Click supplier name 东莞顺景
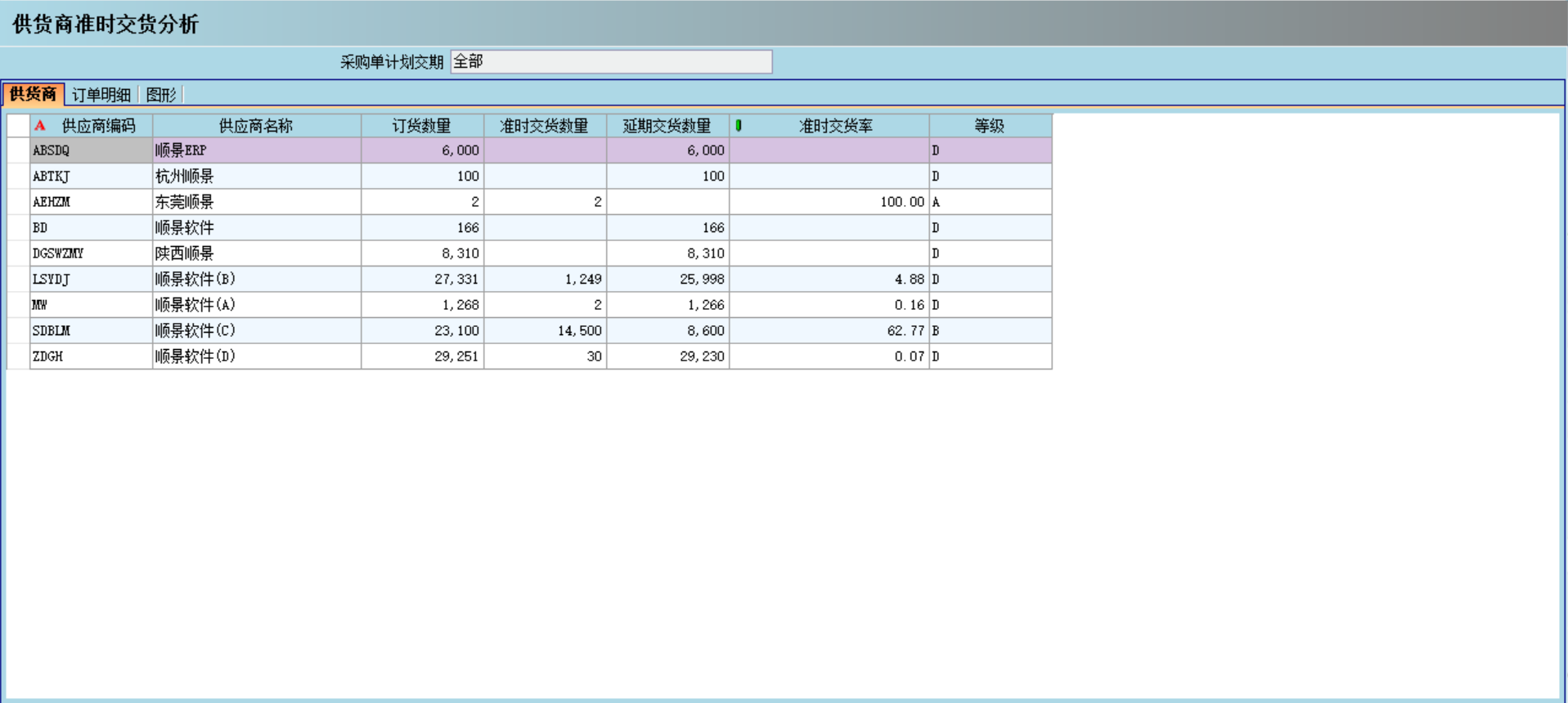 click(x=257, y=202)
